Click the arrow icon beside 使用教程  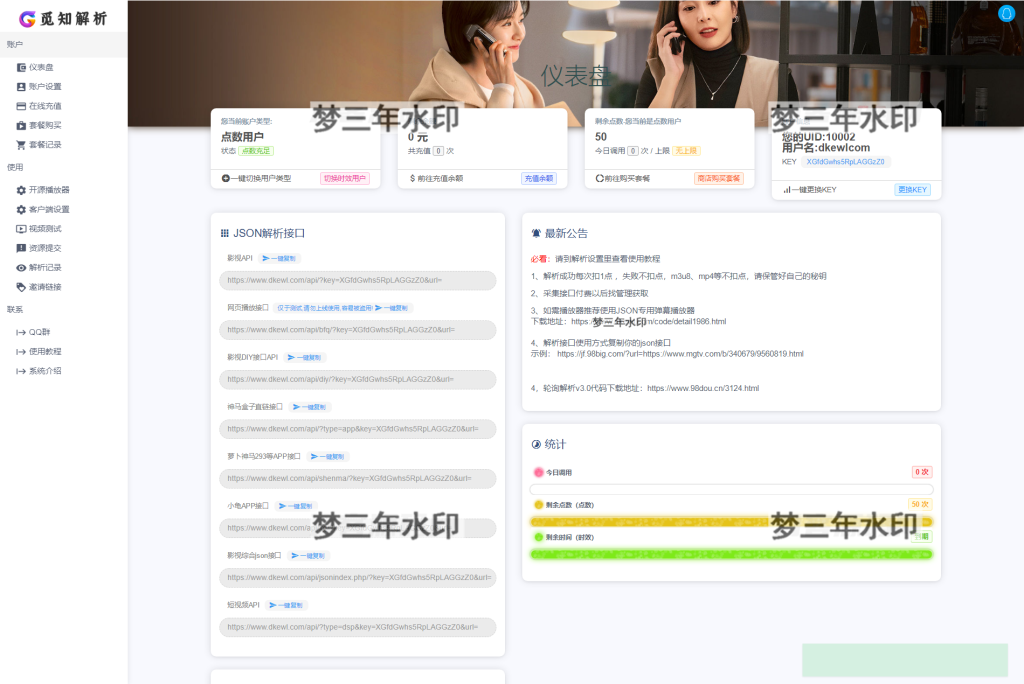coord(21,351)
